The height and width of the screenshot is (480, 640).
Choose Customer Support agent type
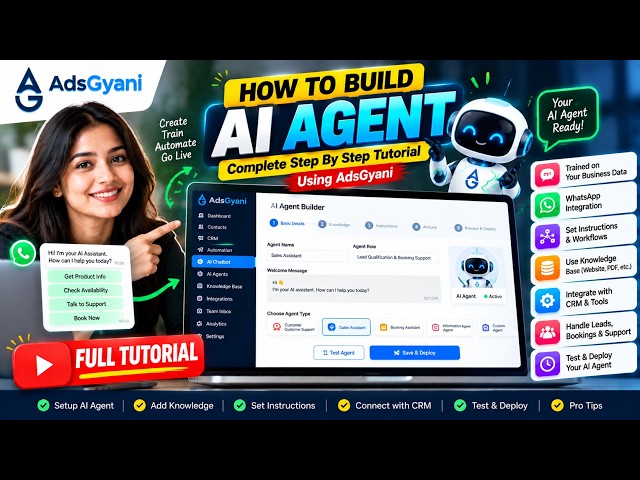tap(293, 327)
